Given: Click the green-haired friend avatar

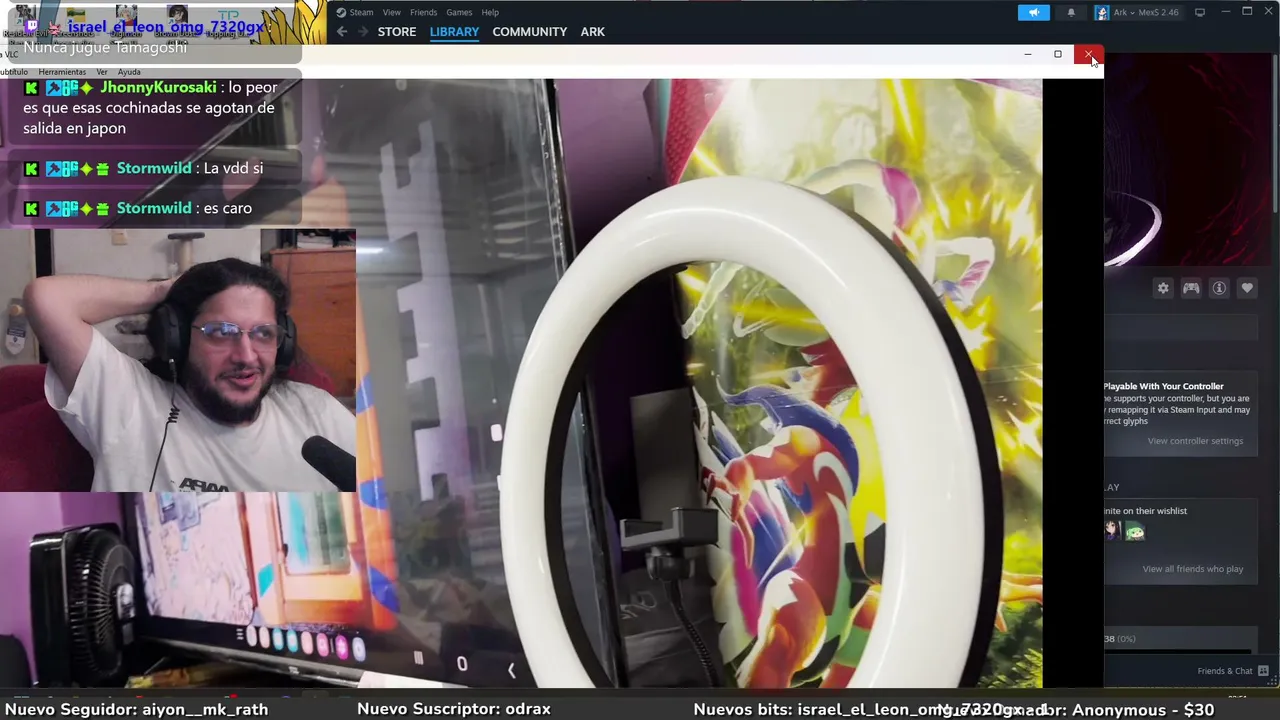Looking at the screenshot, I should point(1134,531).
